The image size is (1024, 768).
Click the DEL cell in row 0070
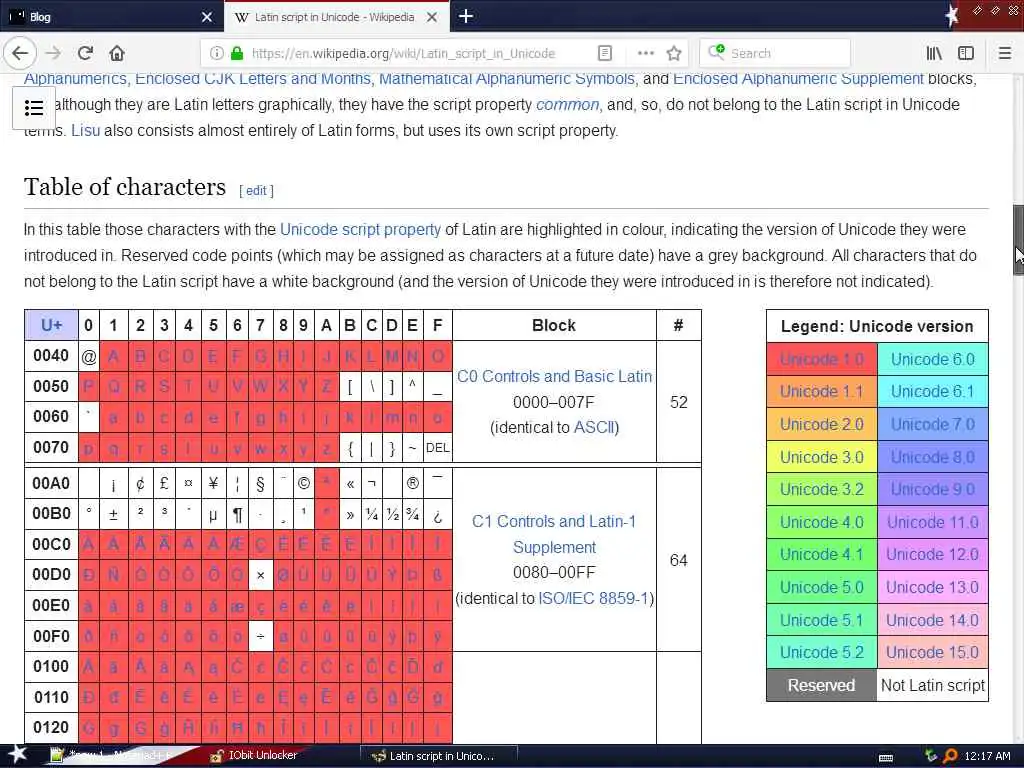(x=438, y=448)
